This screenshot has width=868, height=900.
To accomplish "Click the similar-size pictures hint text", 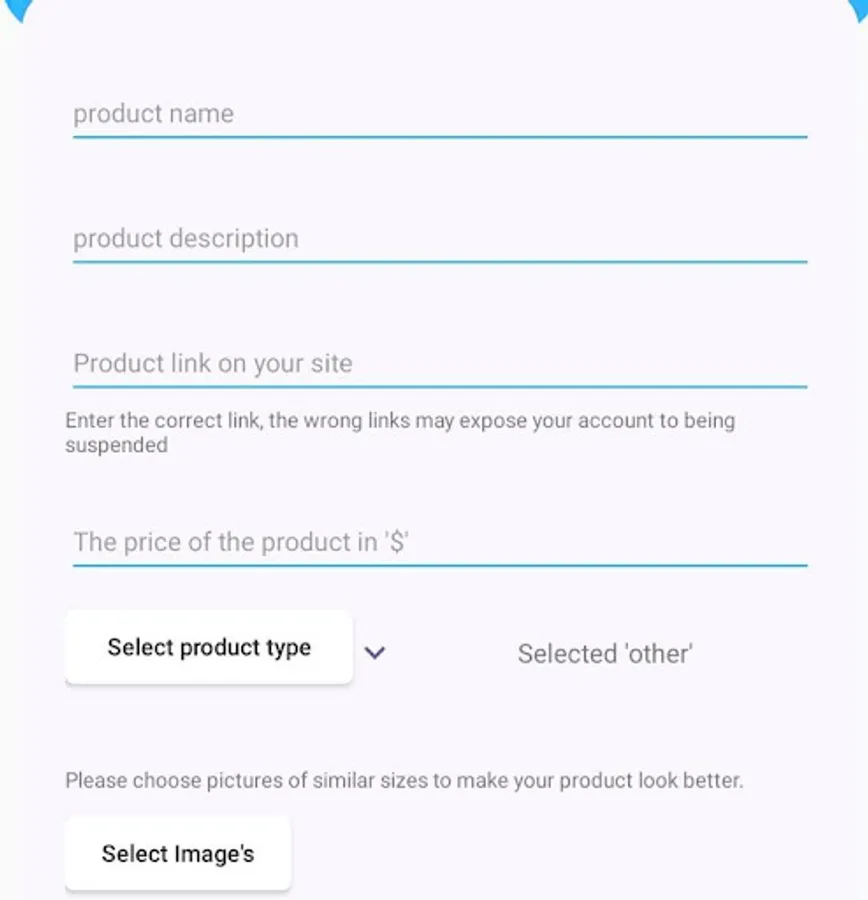I will coord(404,780).
